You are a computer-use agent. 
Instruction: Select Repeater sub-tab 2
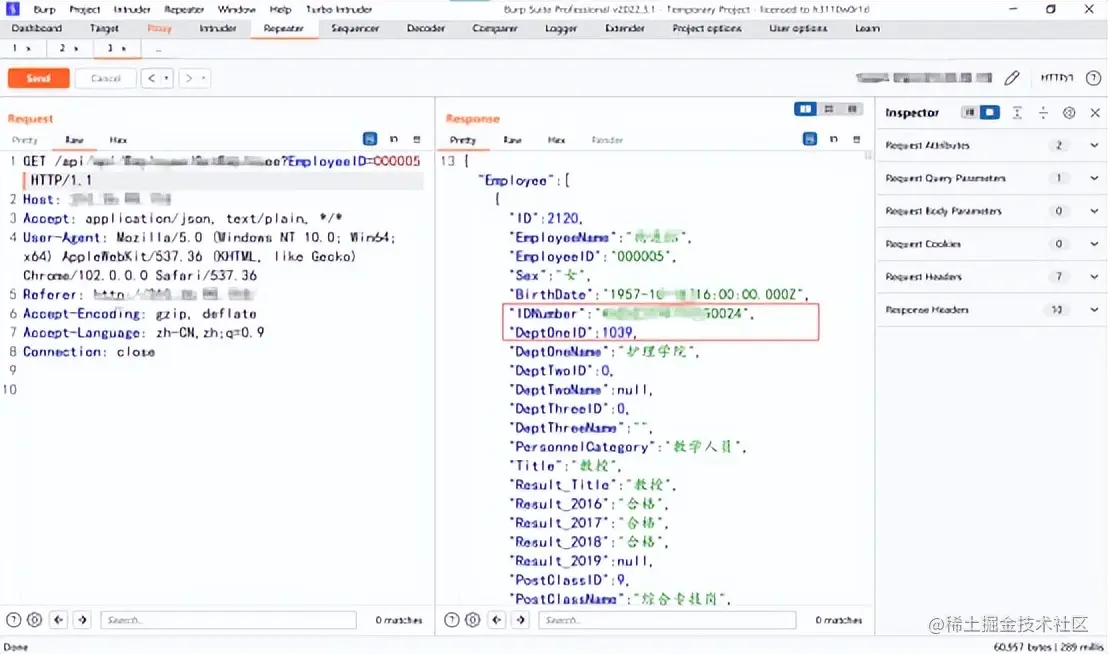click(69, 48)
